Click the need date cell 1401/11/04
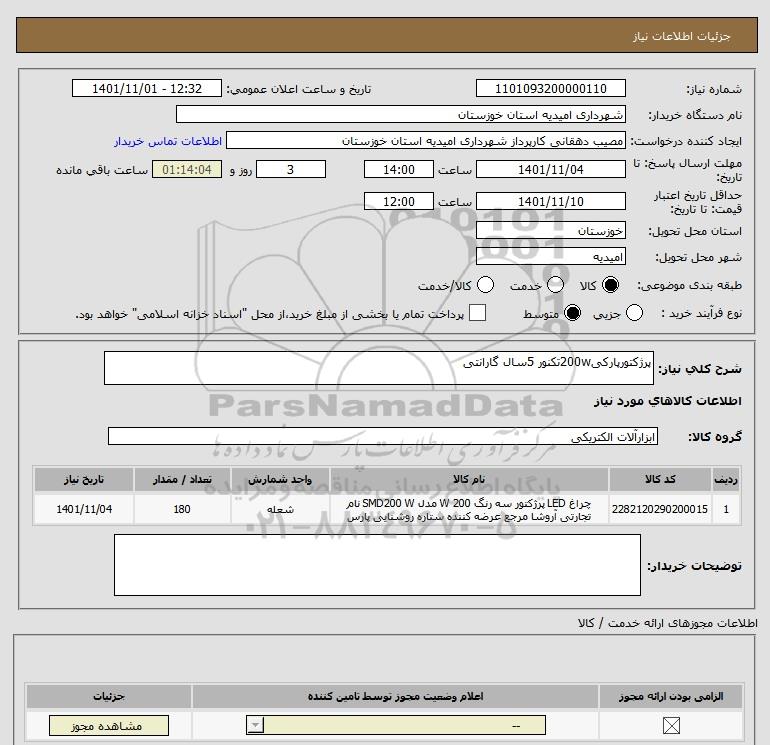The image size is (770, 745). [84, 509]
